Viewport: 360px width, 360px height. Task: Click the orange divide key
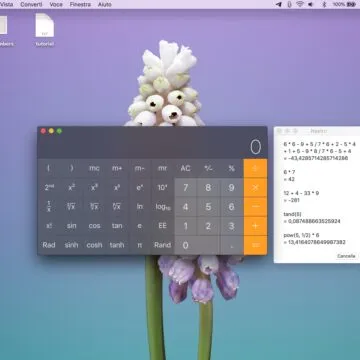(255, 168)
